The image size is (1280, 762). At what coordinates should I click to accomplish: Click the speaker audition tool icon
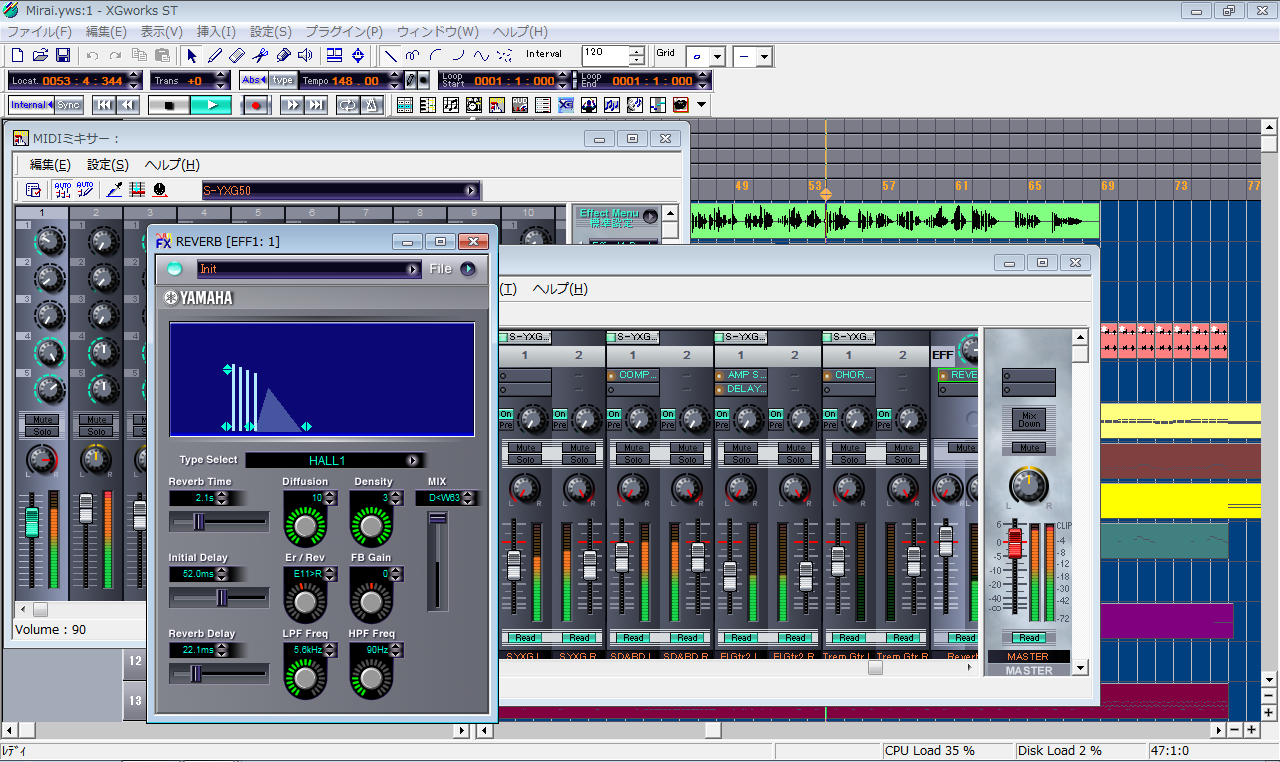305,56
